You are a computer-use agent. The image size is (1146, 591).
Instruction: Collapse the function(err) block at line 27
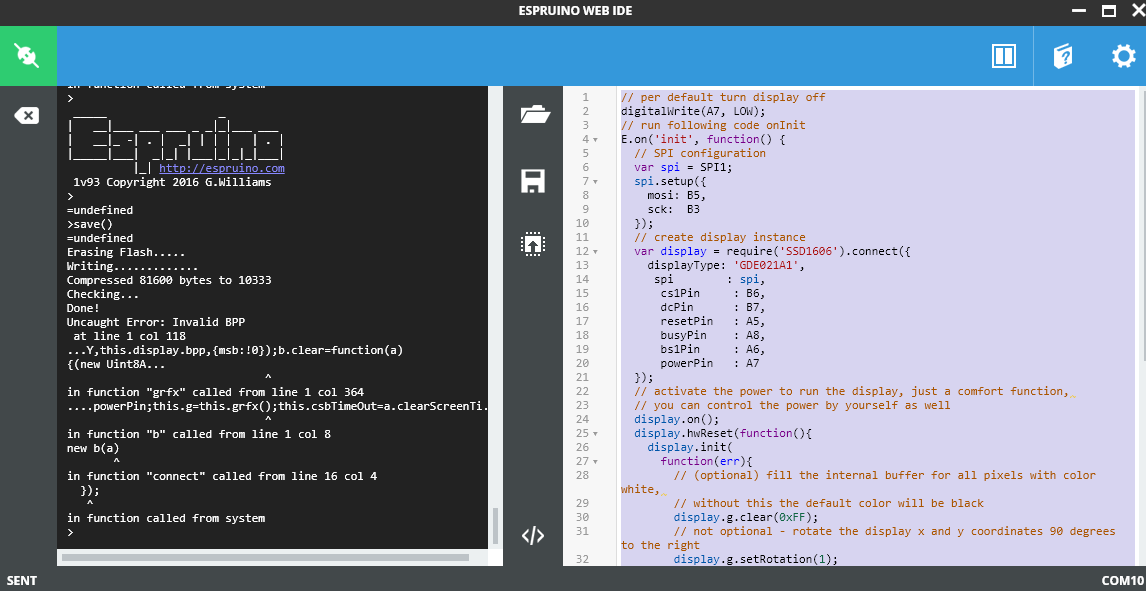pos(596,462)
